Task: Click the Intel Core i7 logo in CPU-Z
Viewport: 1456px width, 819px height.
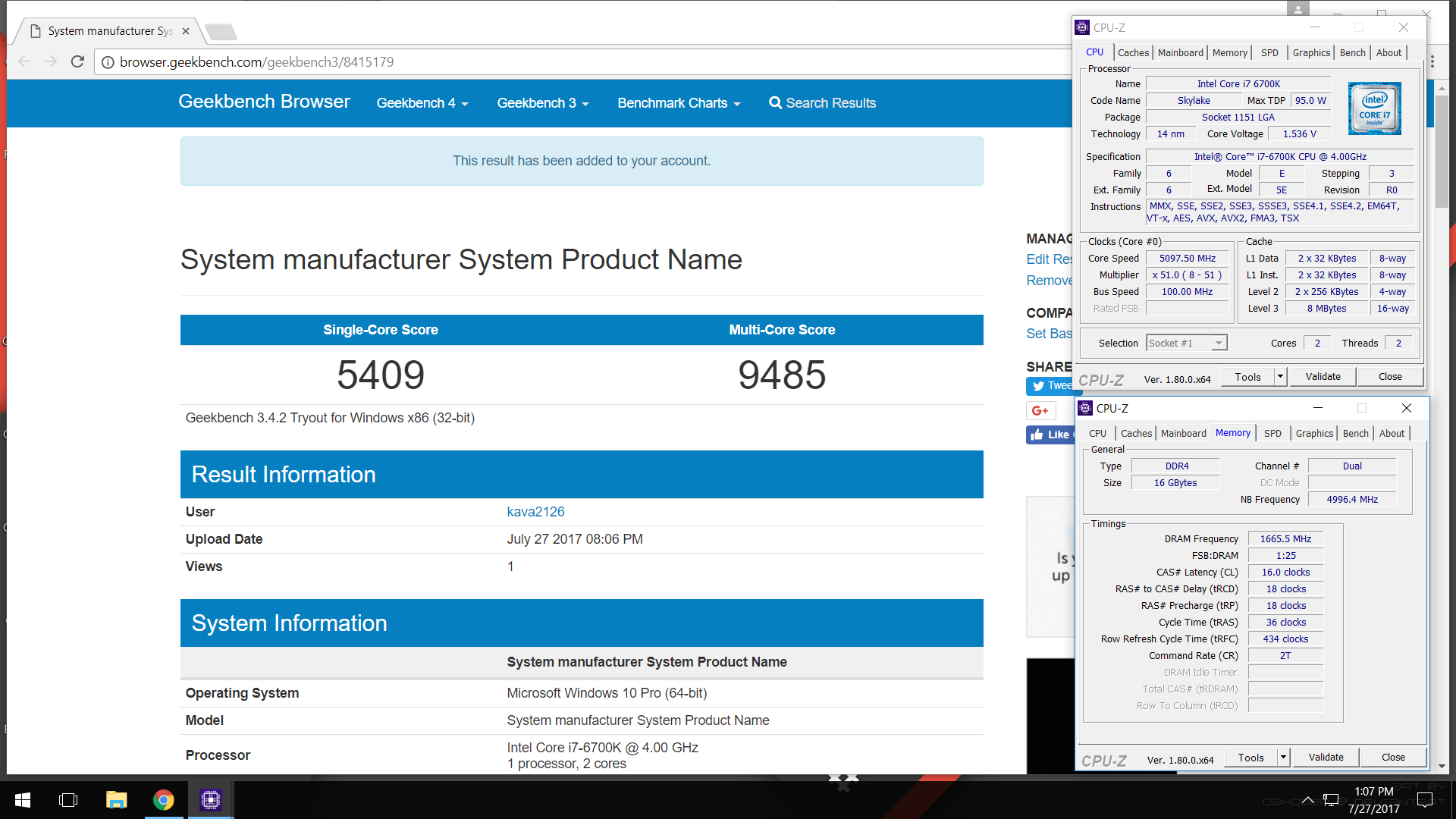Action: [1374, 108]
